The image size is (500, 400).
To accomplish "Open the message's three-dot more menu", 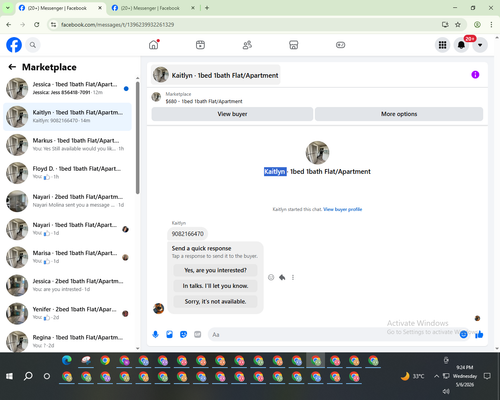I will pyautogui.click(x=293, y=277).
